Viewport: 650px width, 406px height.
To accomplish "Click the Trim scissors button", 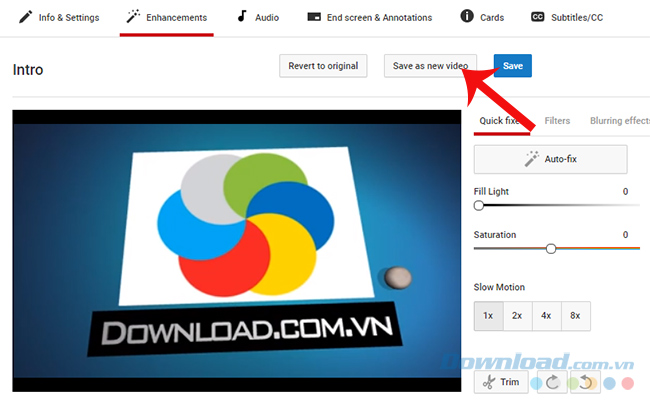I will (500, 382).
